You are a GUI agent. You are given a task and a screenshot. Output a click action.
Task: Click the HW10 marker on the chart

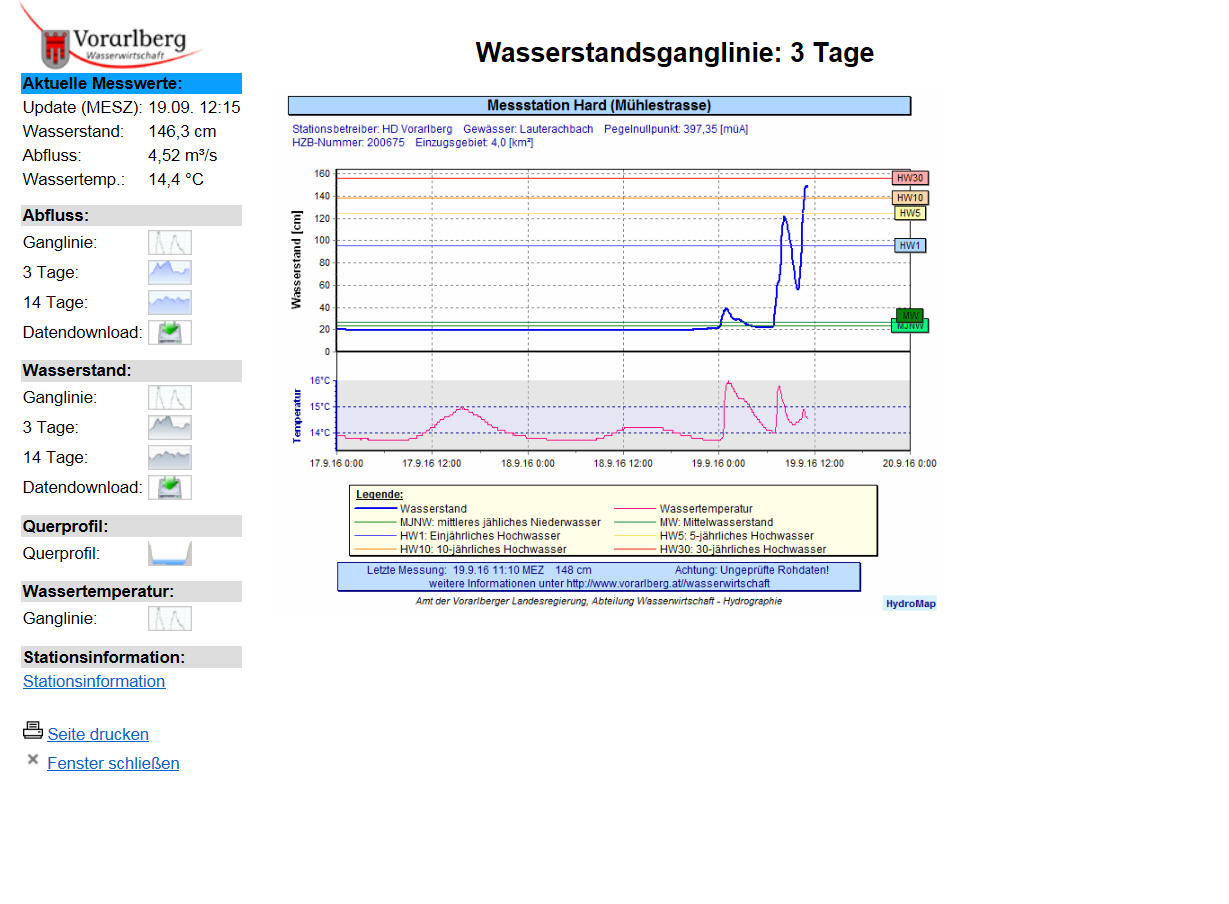(910, 198)
